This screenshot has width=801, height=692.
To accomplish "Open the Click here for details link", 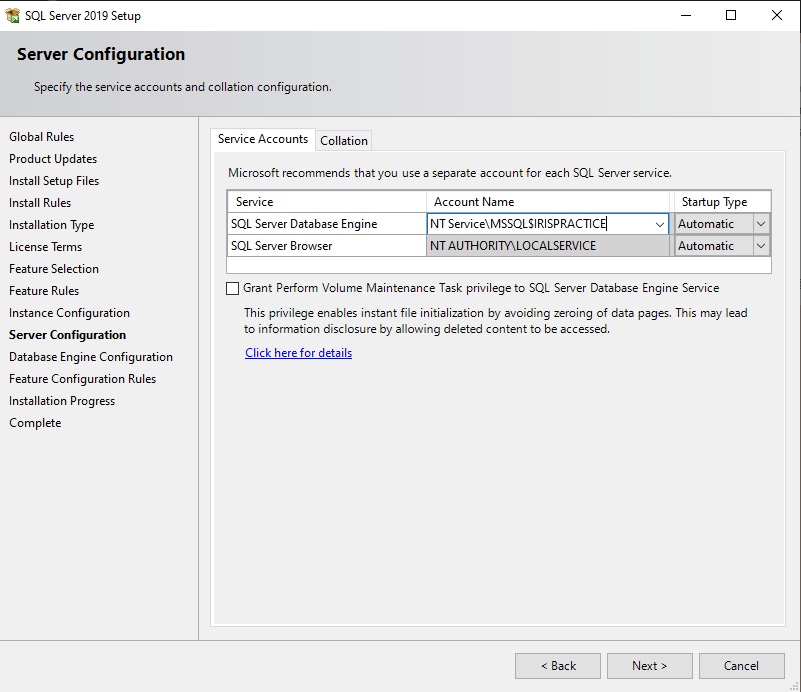I will [298, 353].
